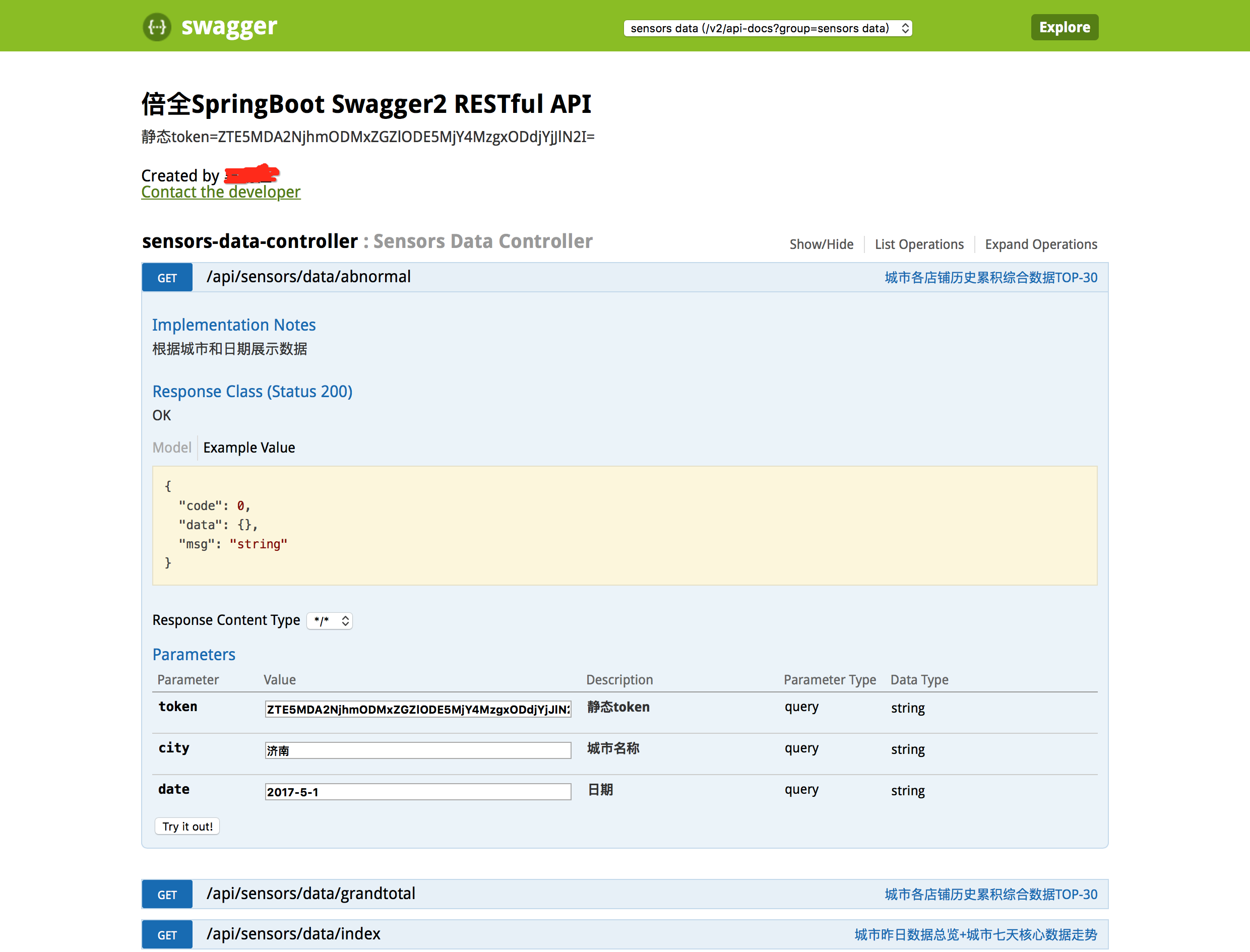Click the Implementation Notes heading
Image resolution: width=1250 pixels, height=952 pixels.
click(x=234, y=325)
